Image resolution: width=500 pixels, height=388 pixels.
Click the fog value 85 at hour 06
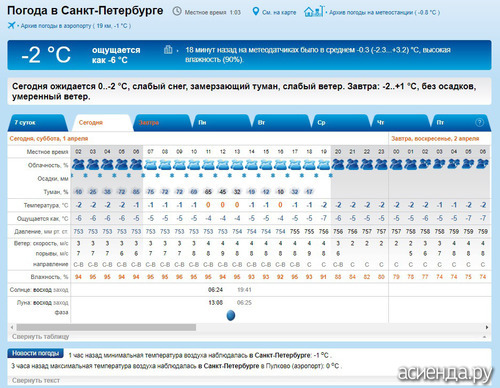click(136, 192)
